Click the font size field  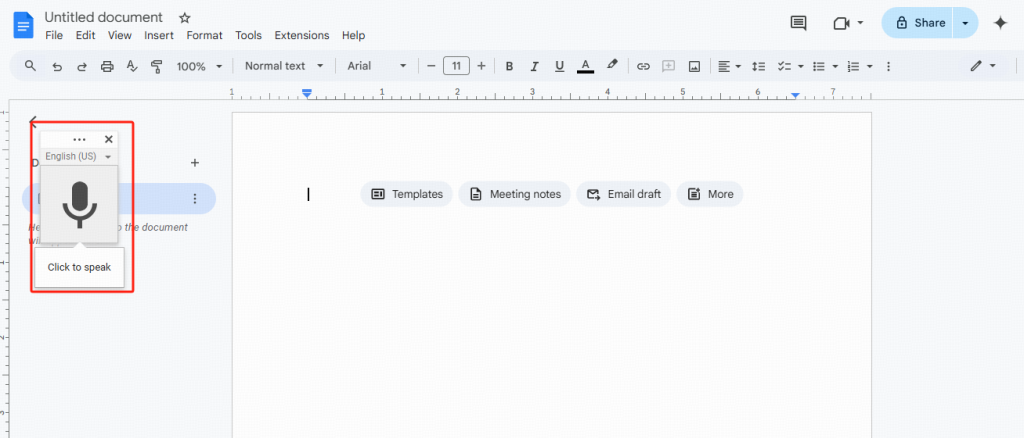[456, 66]
